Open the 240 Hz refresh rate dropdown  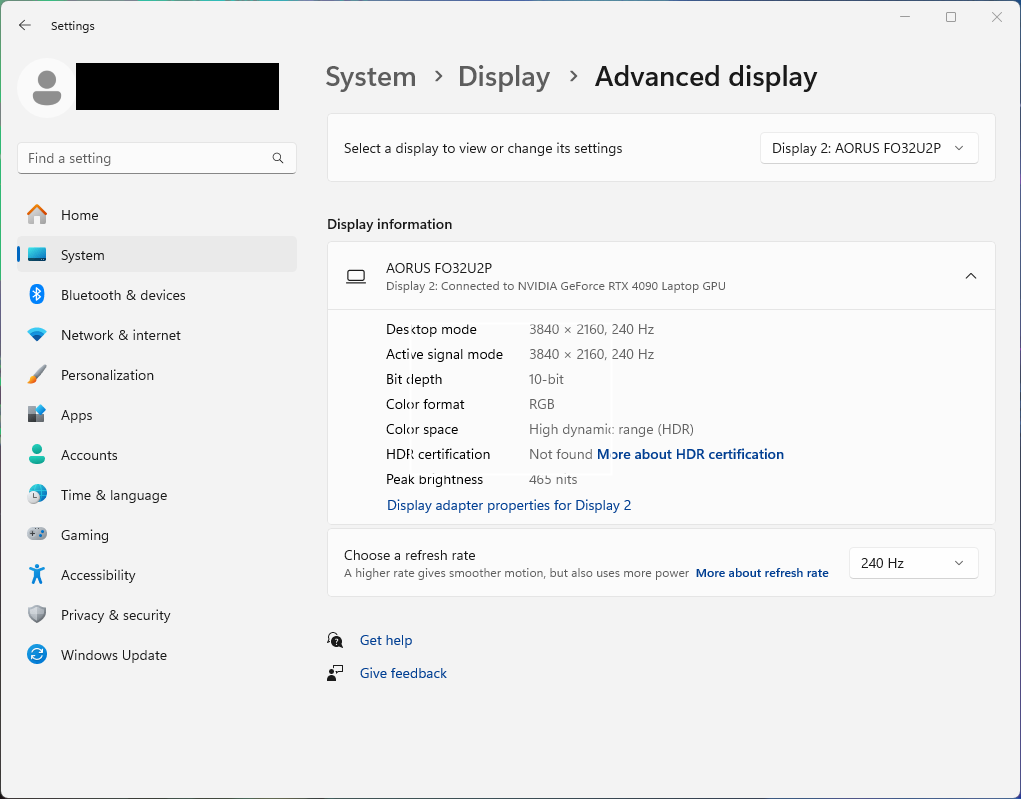[x=914, y=563]
